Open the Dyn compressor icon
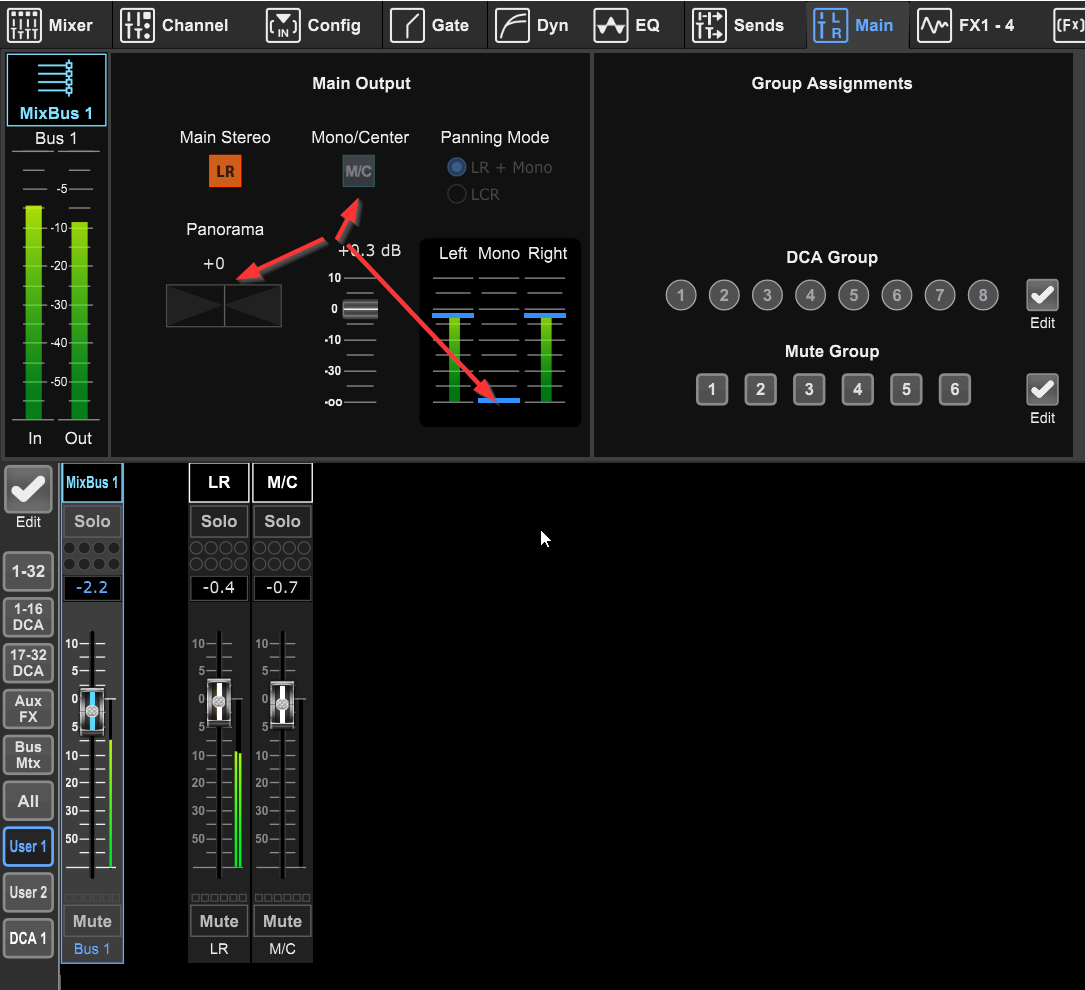The image size is (1085, 990). click(x=512, y=26)
